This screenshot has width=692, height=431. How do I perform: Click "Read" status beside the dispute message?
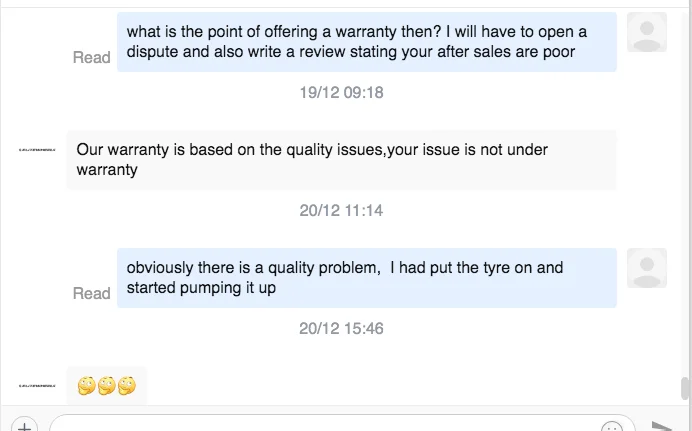coord(91,58)
